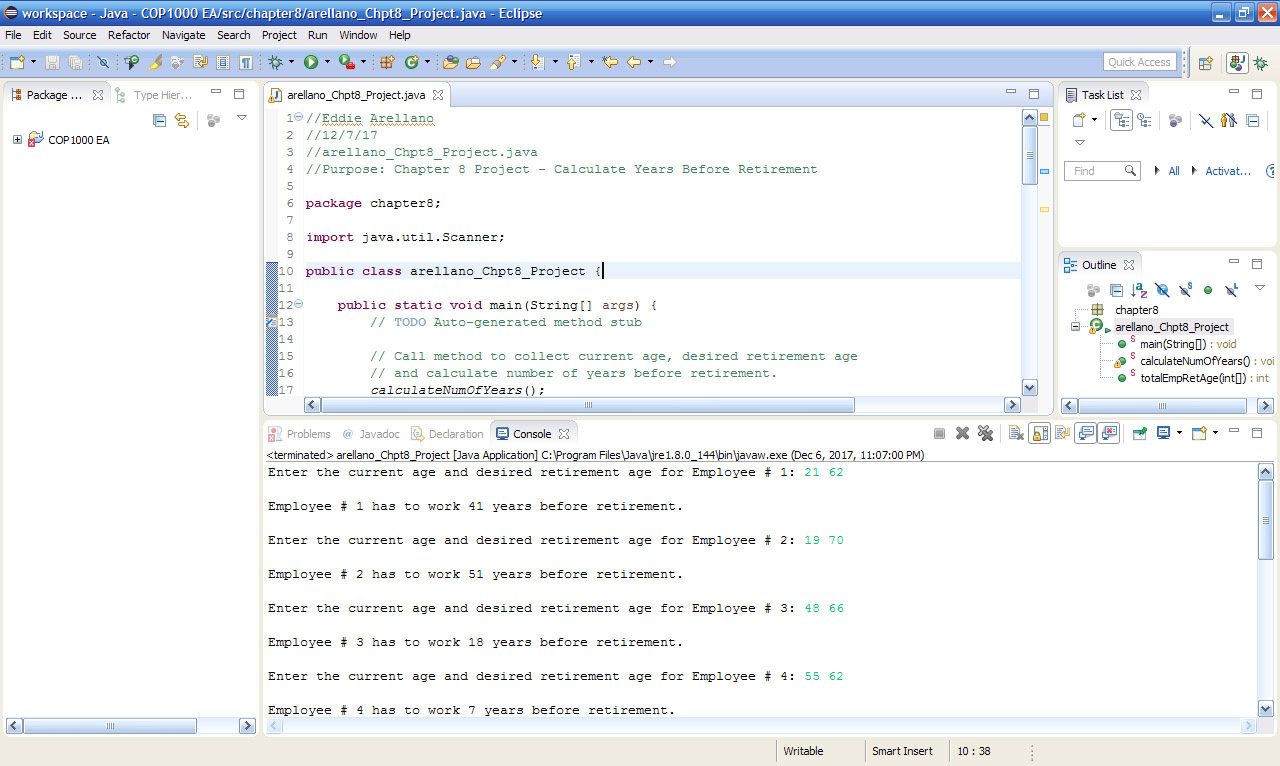Image resolution: width=1280 pixels, height=766 pixels.
Task: Toggle Scroll Lock in Console
Action: click(x=1039, y=433)
